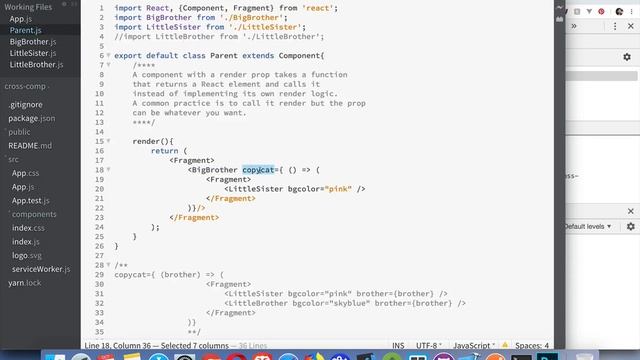The image size is (640, 360).
Task: Collapse comment fold arrow on line 7
Action: pyautogui.click(x=109, y=64)
